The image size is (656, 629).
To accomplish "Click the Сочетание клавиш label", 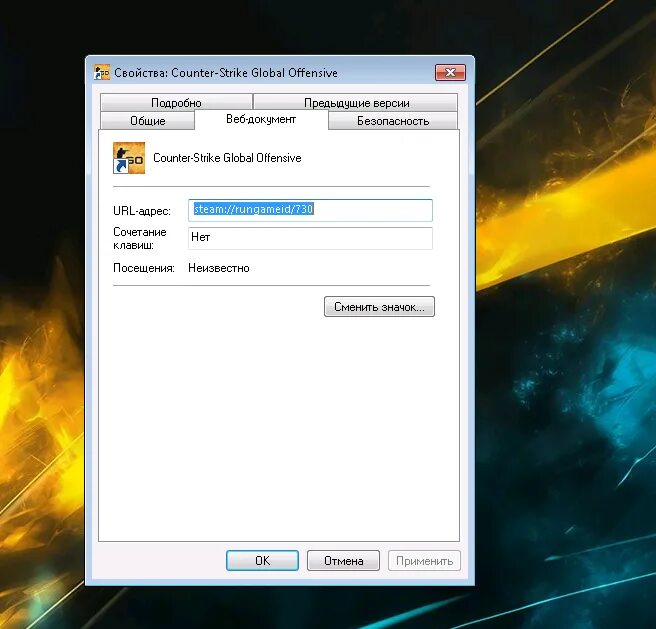I will tap(140, 238).
